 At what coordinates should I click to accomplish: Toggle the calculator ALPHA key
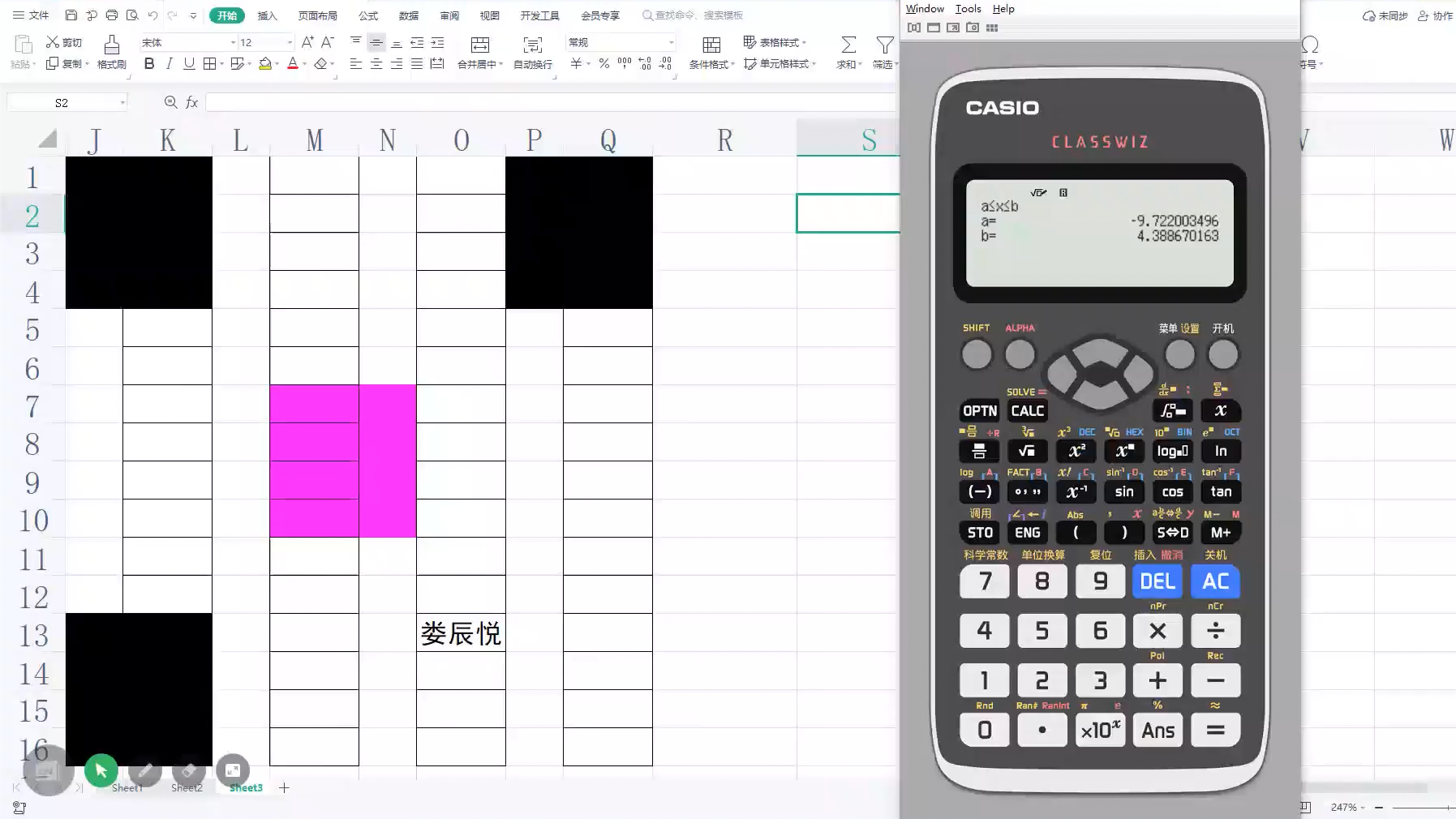point(1020,354)
